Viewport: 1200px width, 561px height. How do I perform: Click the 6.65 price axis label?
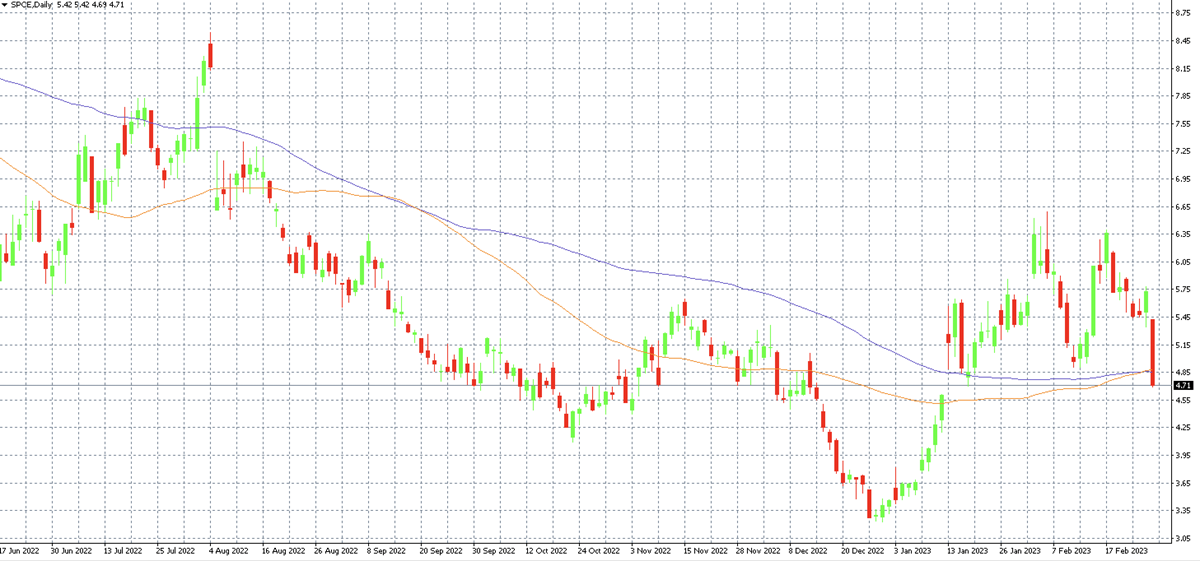[x=1183, y=207]
